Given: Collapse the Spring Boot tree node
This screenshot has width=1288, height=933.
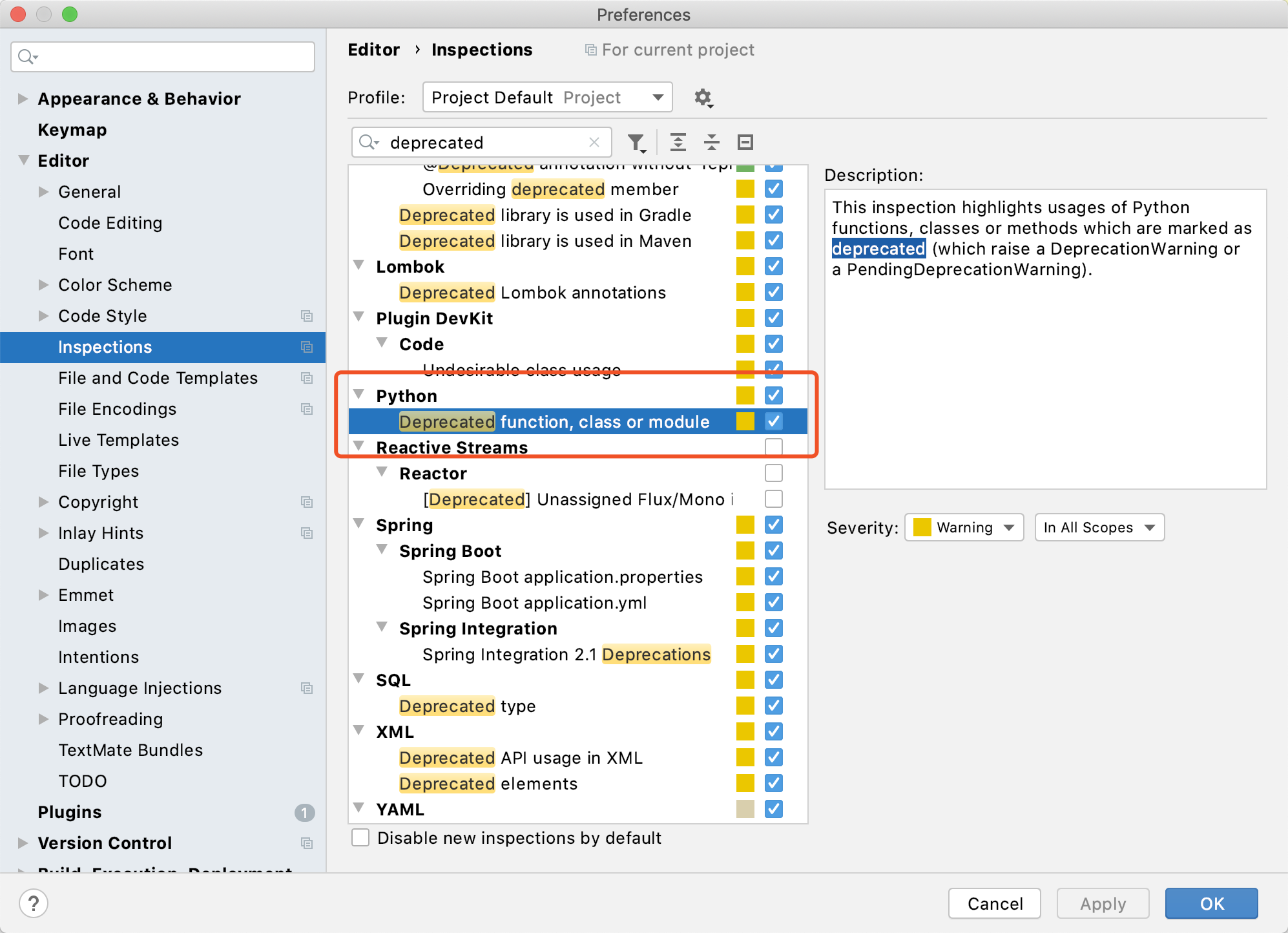Looking at the screenshot, I should tap(382, 550).
